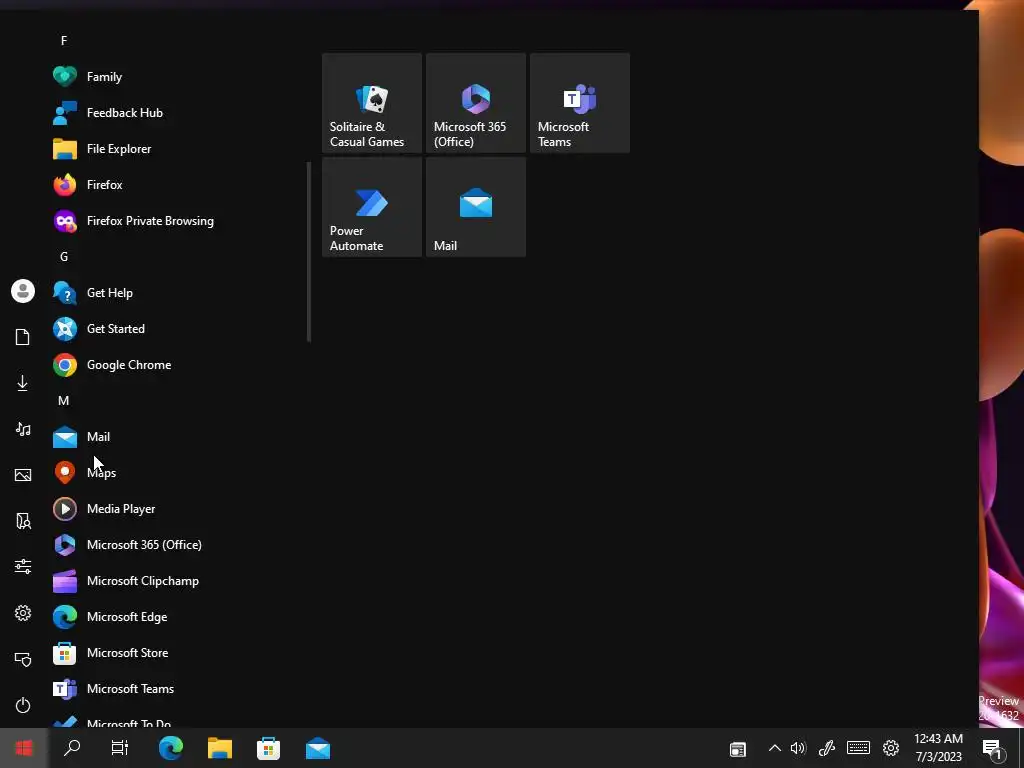Open the Mail pinned tile
Viewport: 1024px width, 768px height.
pos(475,207)
